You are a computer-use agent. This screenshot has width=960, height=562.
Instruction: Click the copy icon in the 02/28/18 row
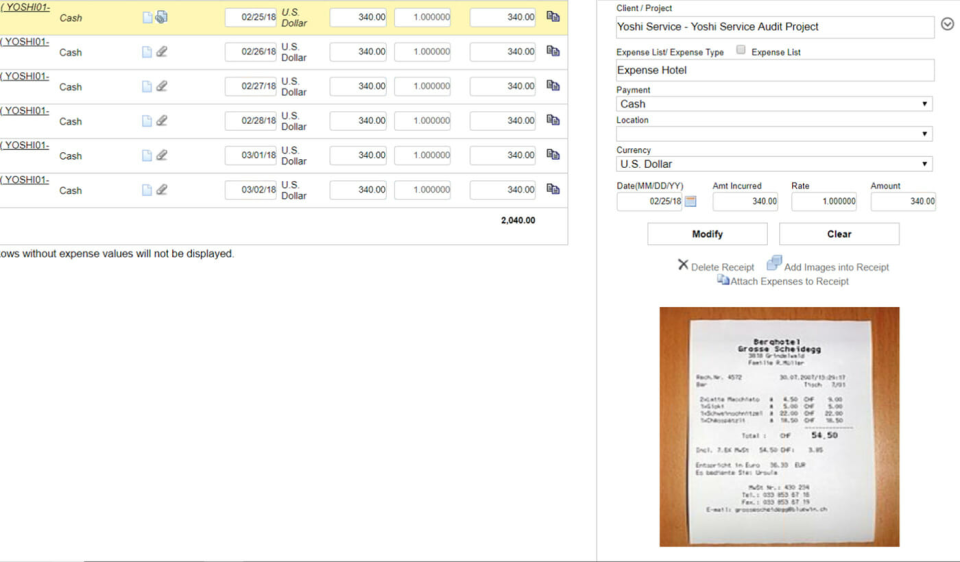553,120
